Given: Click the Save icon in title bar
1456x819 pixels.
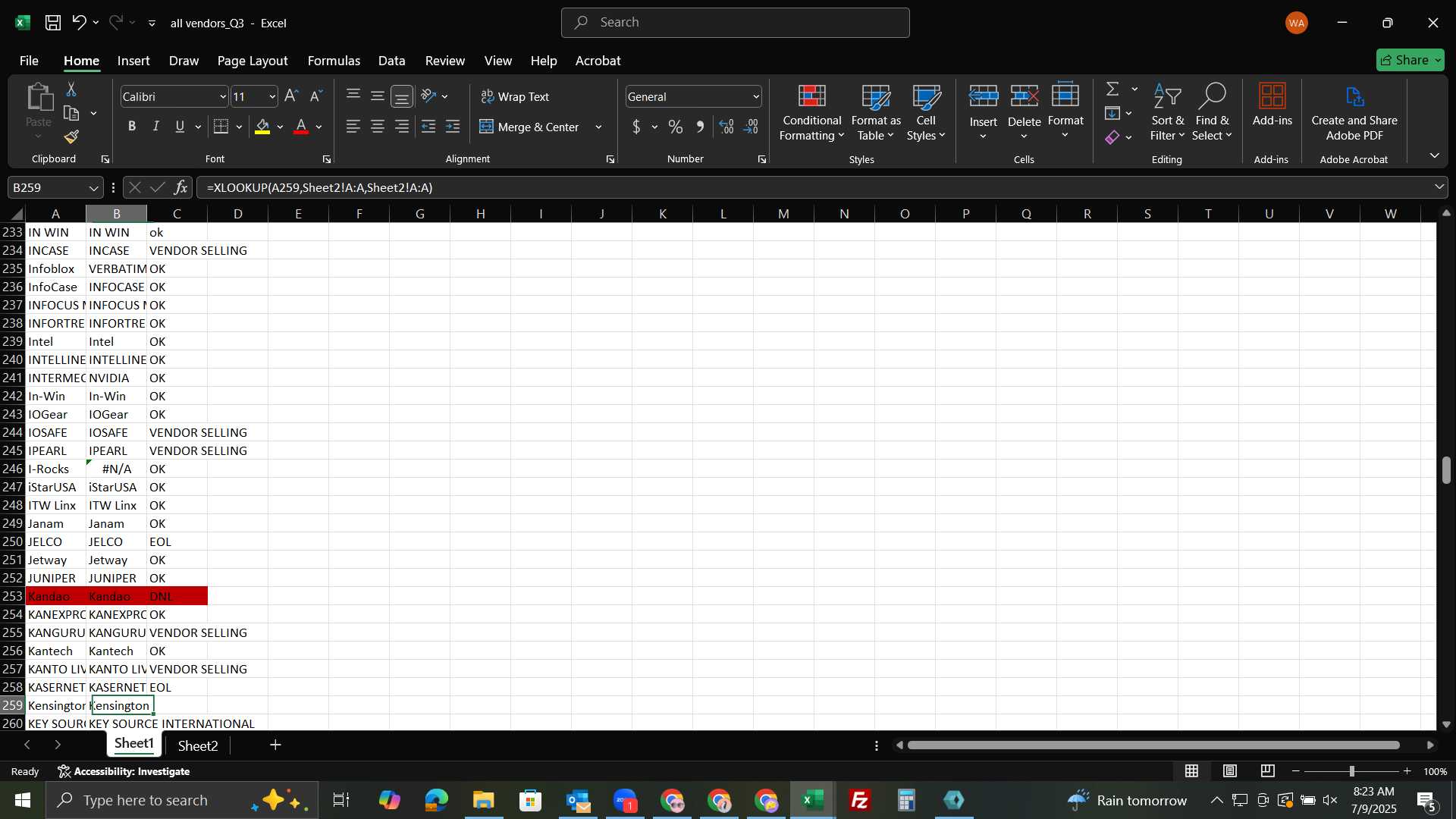Looking at the screenshot, I should [53, 23].
